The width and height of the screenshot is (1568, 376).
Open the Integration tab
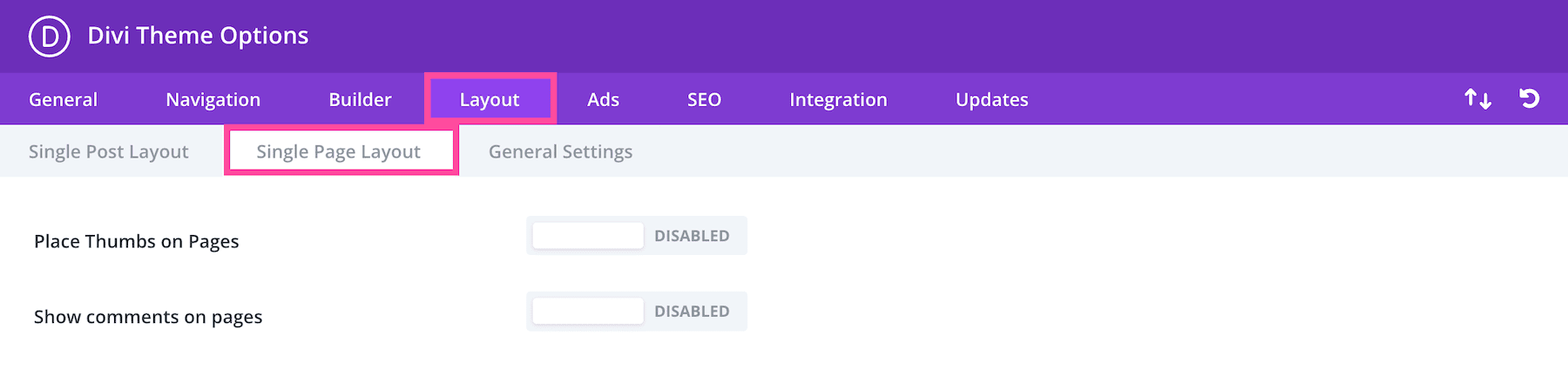pos(838,100)
